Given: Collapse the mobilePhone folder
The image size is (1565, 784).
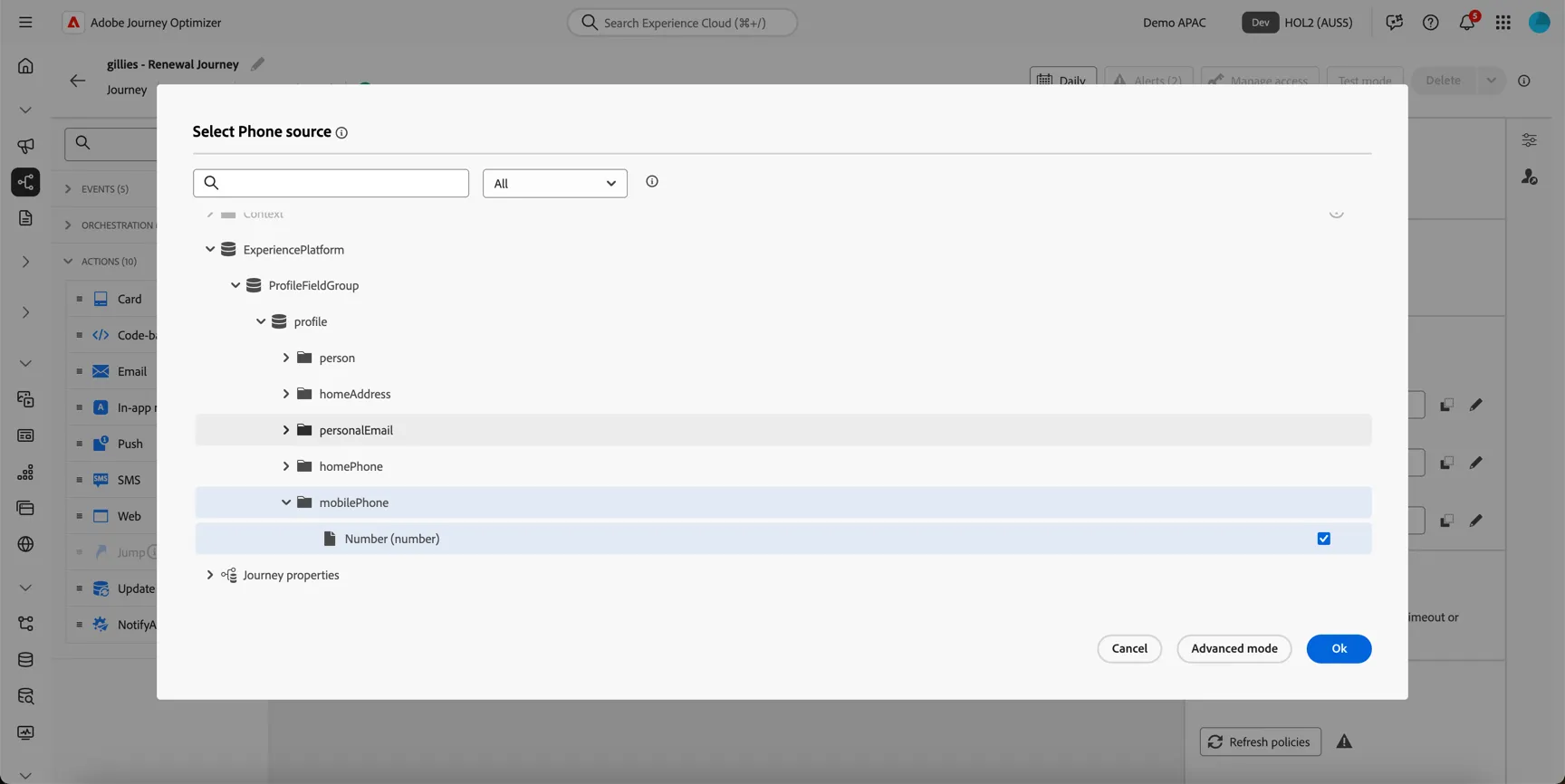Looking at the screenshot, I should tap(286, 502).
